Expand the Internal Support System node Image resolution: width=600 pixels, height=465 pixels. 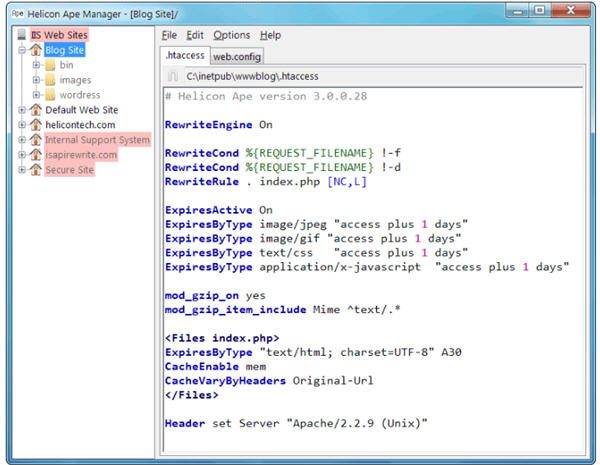(x=22, y=140)
